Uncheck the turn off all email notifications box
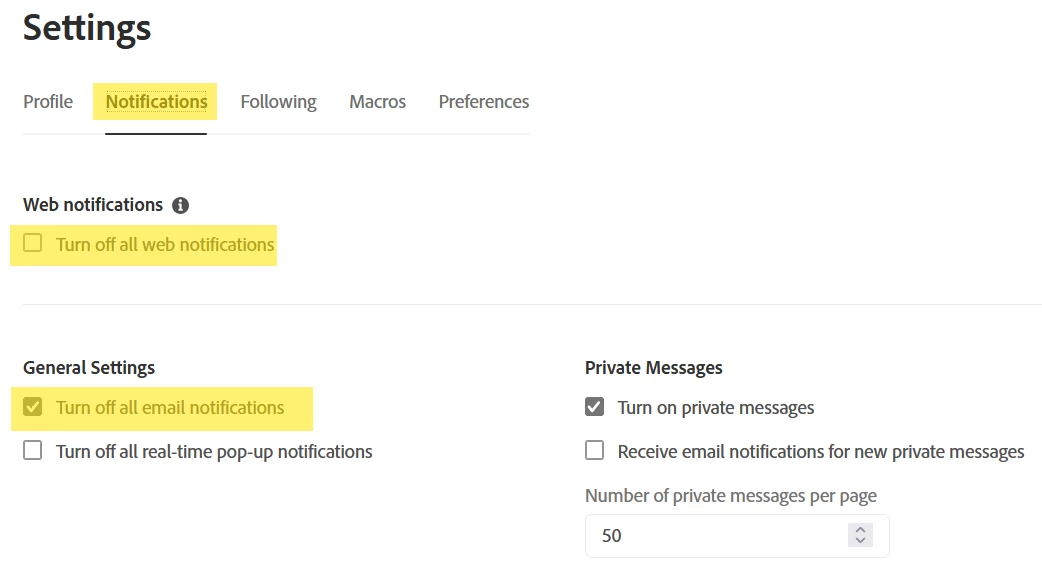This screenshot has width=1042, height=584. [33, 407]
